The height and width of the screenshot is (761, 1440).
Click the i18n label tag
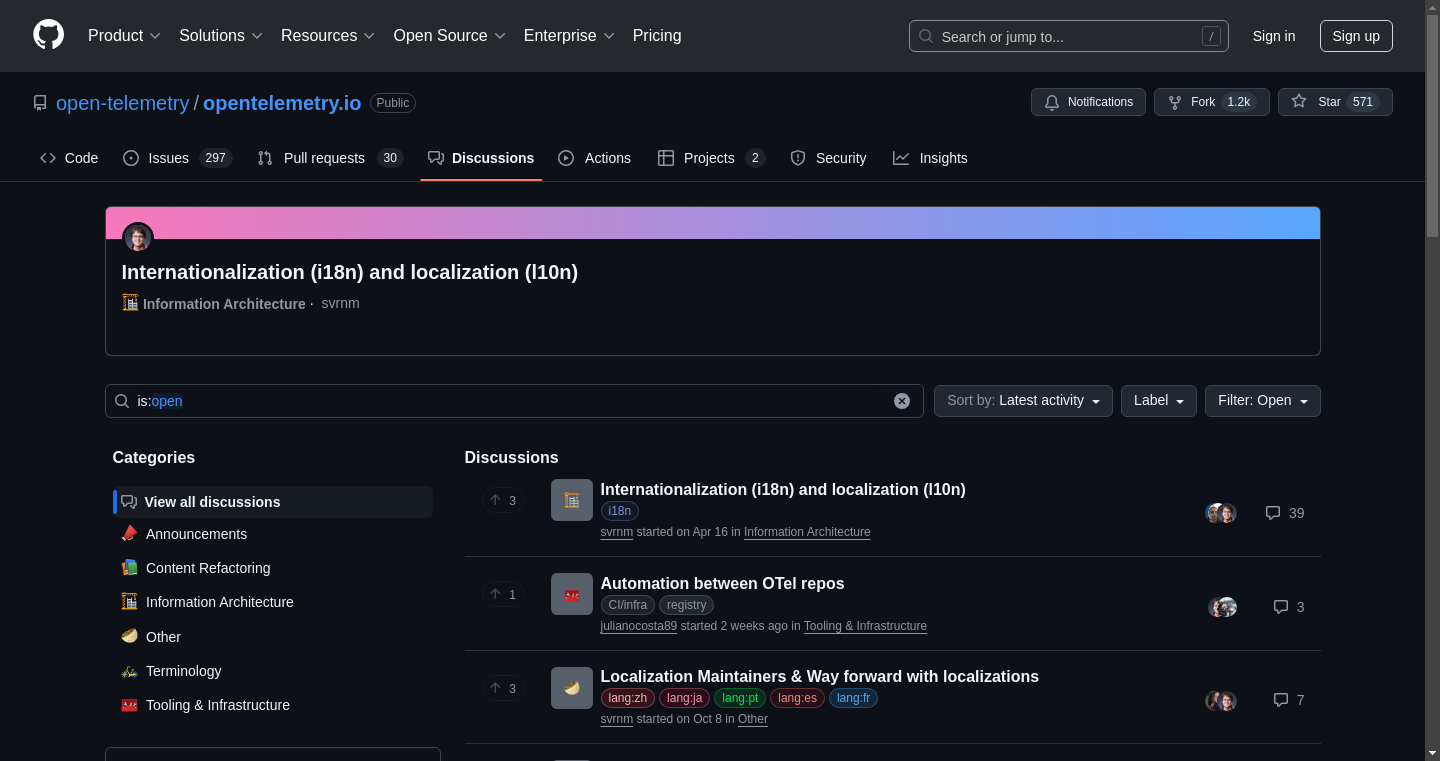click(620, 511)
